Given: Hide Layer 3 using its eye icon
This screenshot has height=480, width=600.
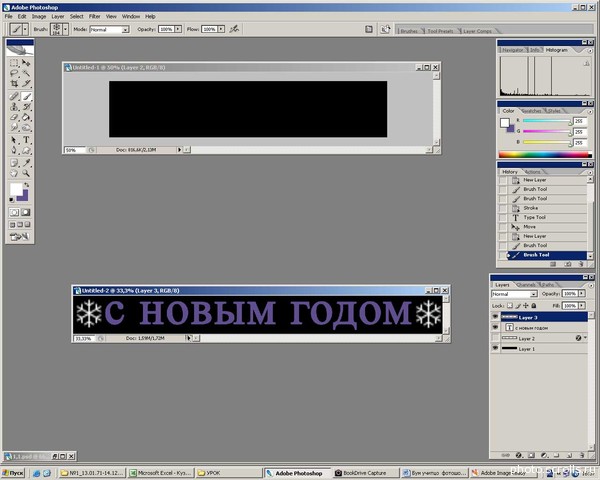Looking at the screenshot, I should (496, 317).
